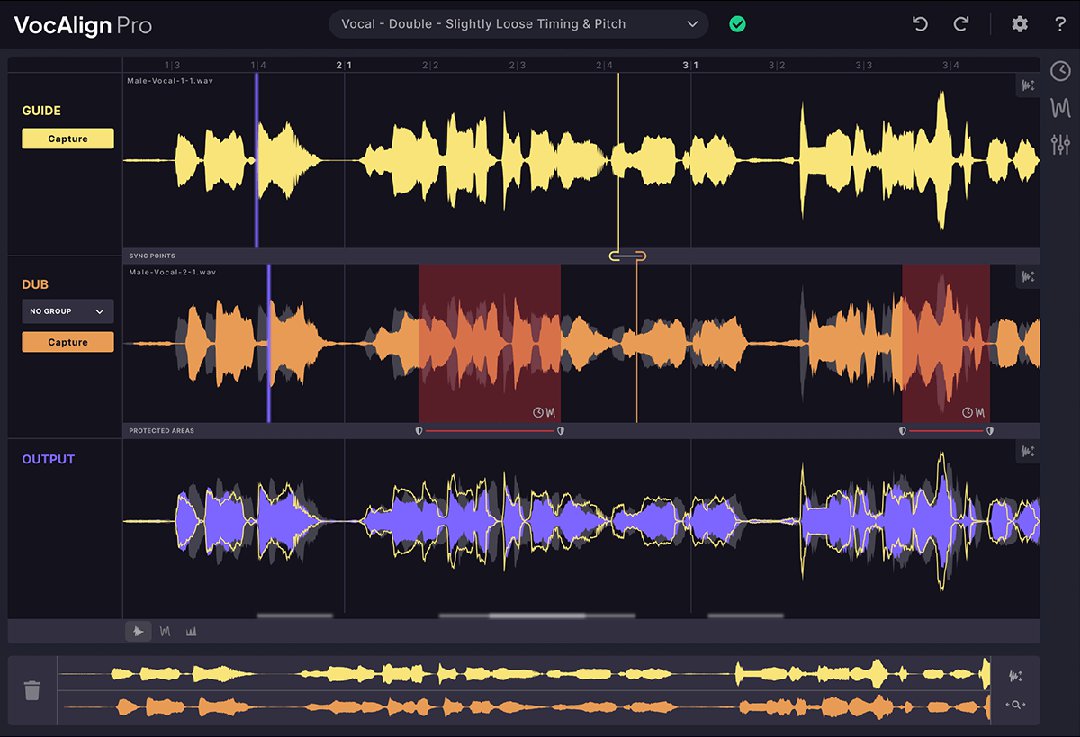Click the sync point marker above Dub track
1080x737 pixels.
click(x=627, y=256)
